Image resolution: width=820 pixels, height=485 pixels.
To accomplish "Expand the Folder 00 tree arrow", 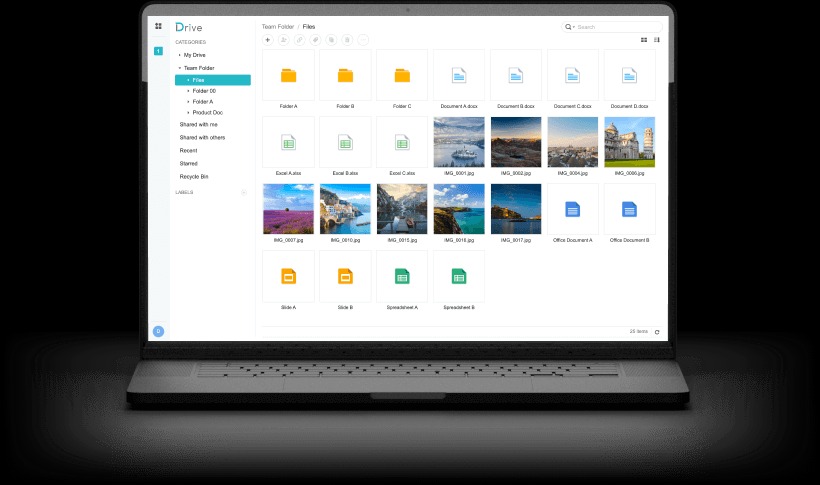I will pos(188,91).
